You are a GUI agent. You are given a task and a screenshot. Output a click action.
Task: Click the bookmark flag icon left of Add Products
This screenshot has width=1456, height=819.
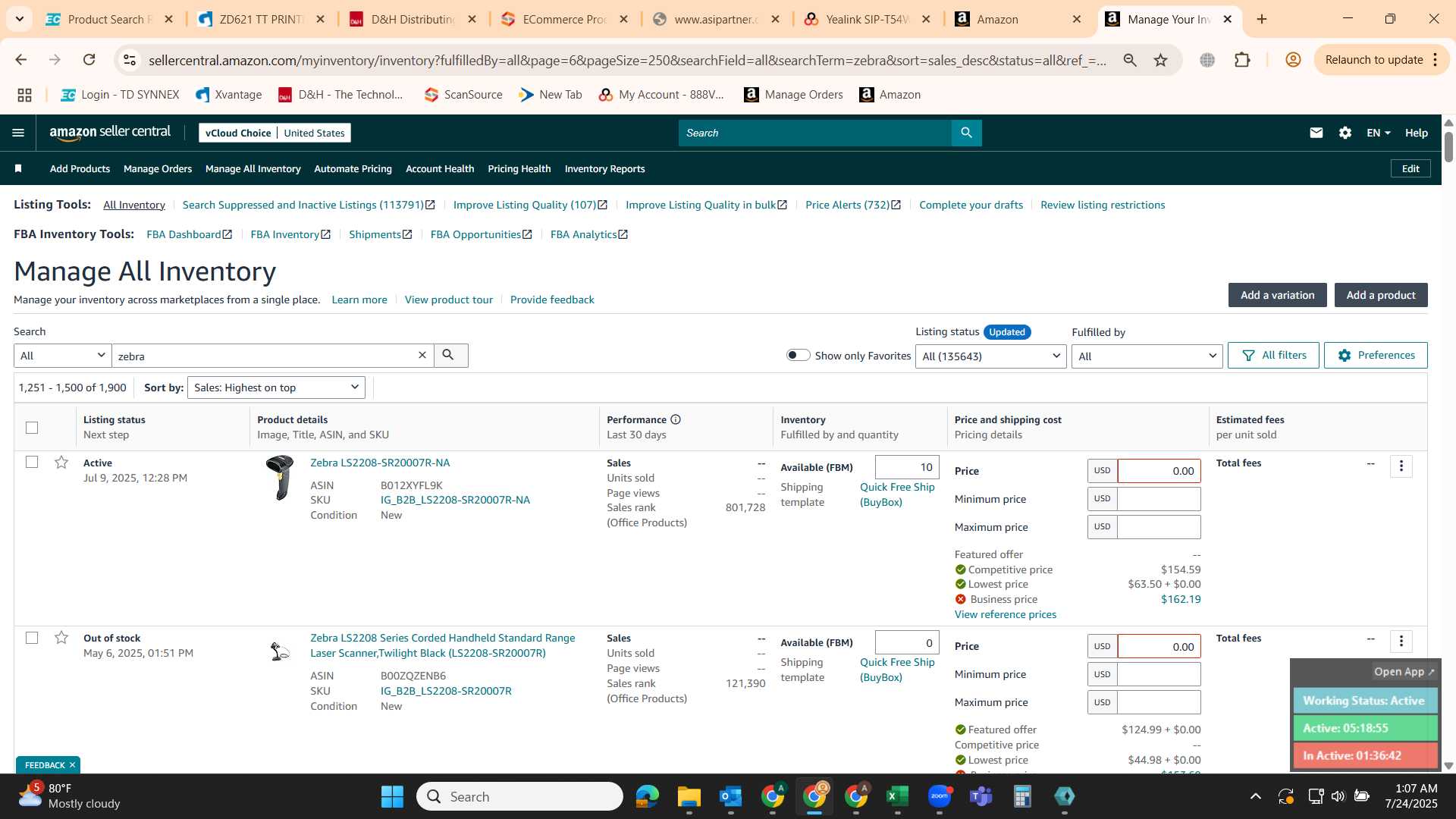coord(18,168)
